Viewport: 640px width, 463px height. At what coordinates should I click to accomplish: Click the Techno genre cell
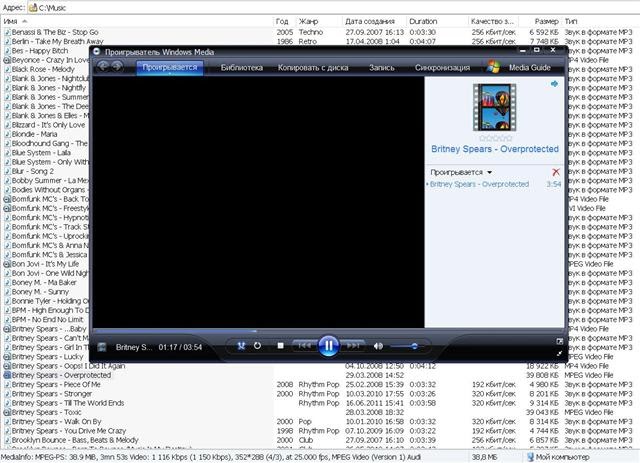311,32
